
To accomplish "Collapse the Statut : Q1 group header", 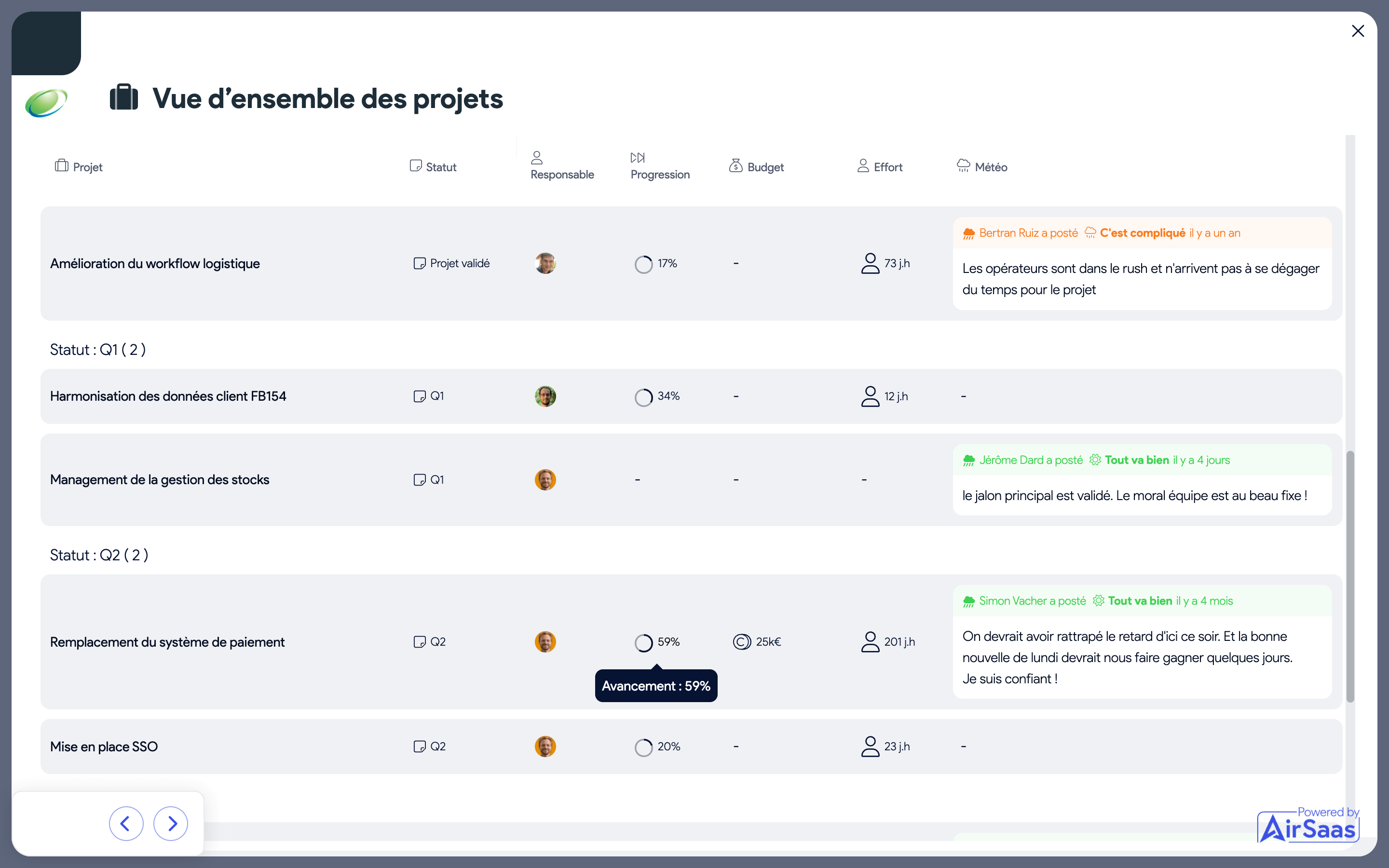I will point(97,349).
